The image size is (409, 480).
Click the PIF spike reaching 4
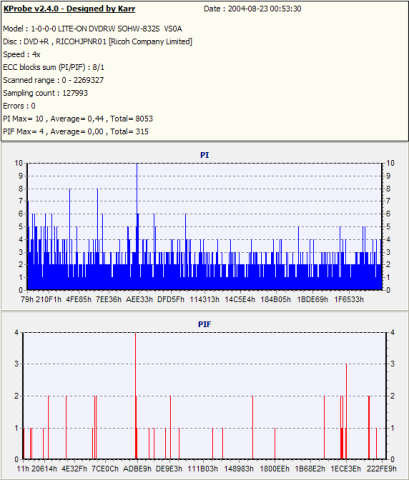[136, 396]
